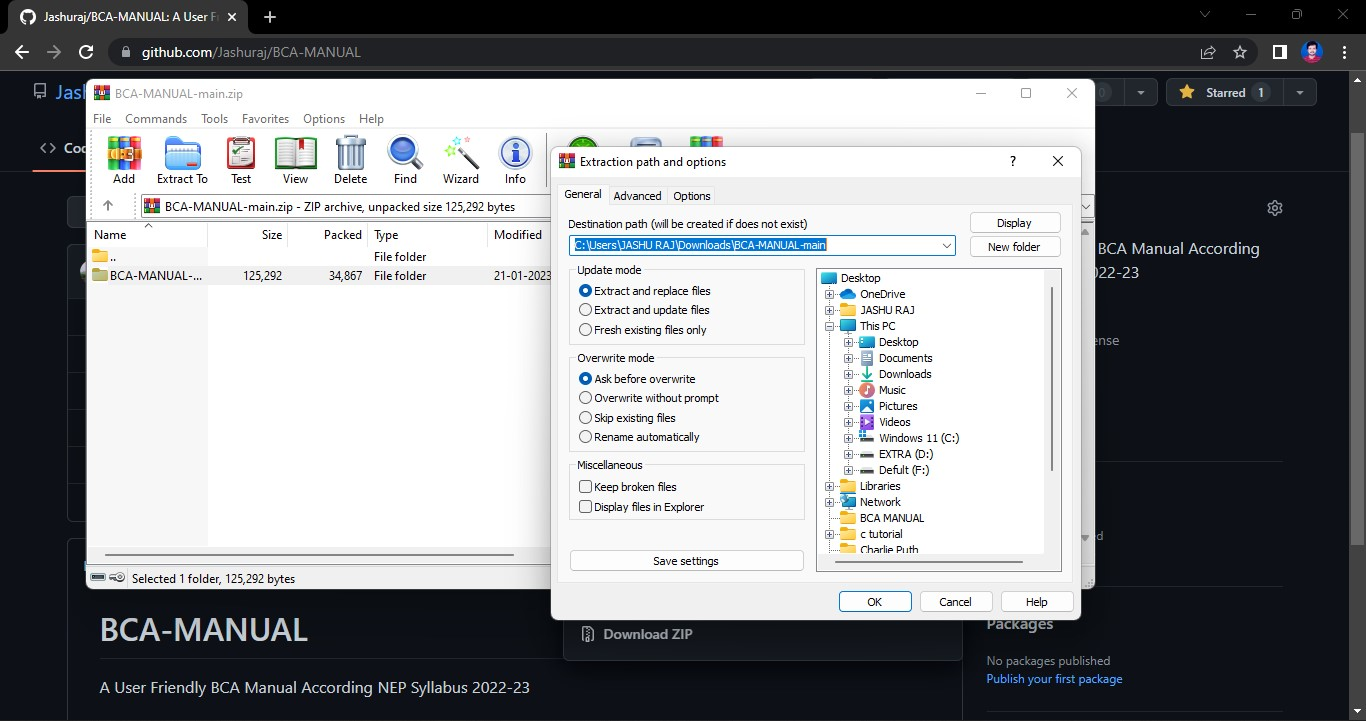The width and height of the screenshot is (1366, 721).
Task: Click the file list horizontal scrollbar
Action: tap(309, 554)
